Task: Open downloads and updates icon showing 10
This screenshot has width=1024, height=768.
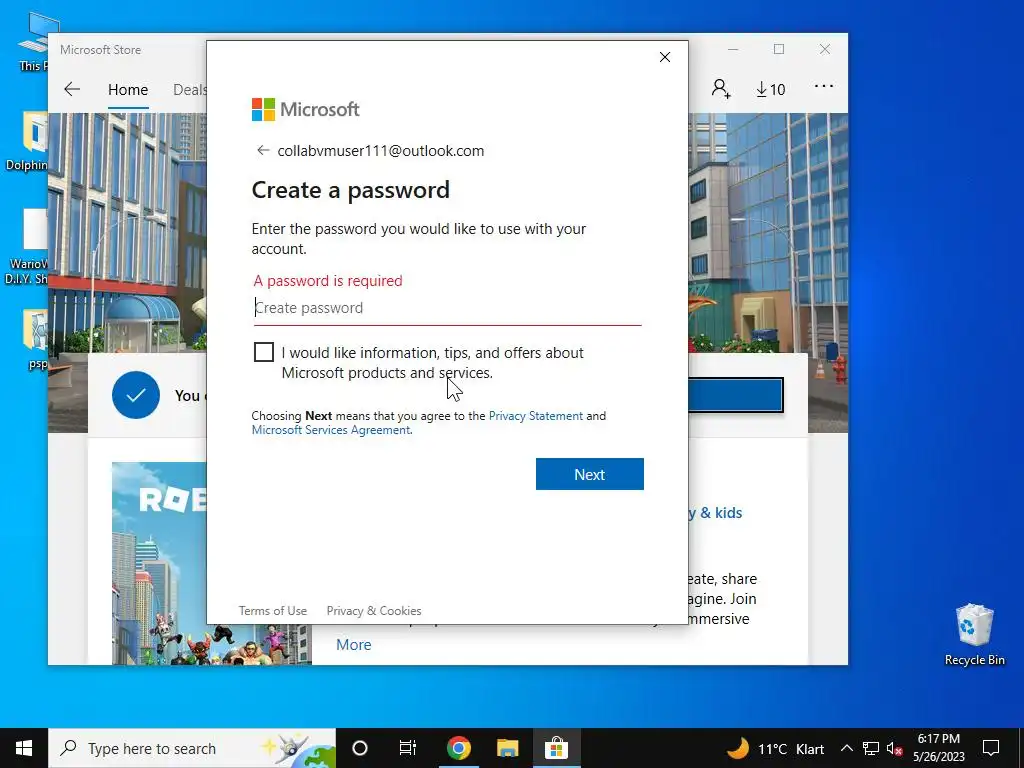Action: click(771, 89)
